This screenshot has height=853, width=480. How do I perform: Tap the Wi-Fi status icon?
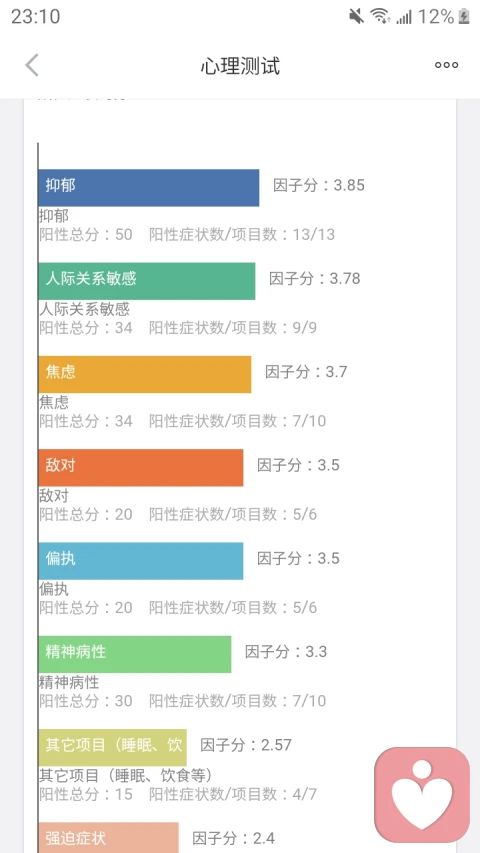pyautogui.click(x=380, y=16)
